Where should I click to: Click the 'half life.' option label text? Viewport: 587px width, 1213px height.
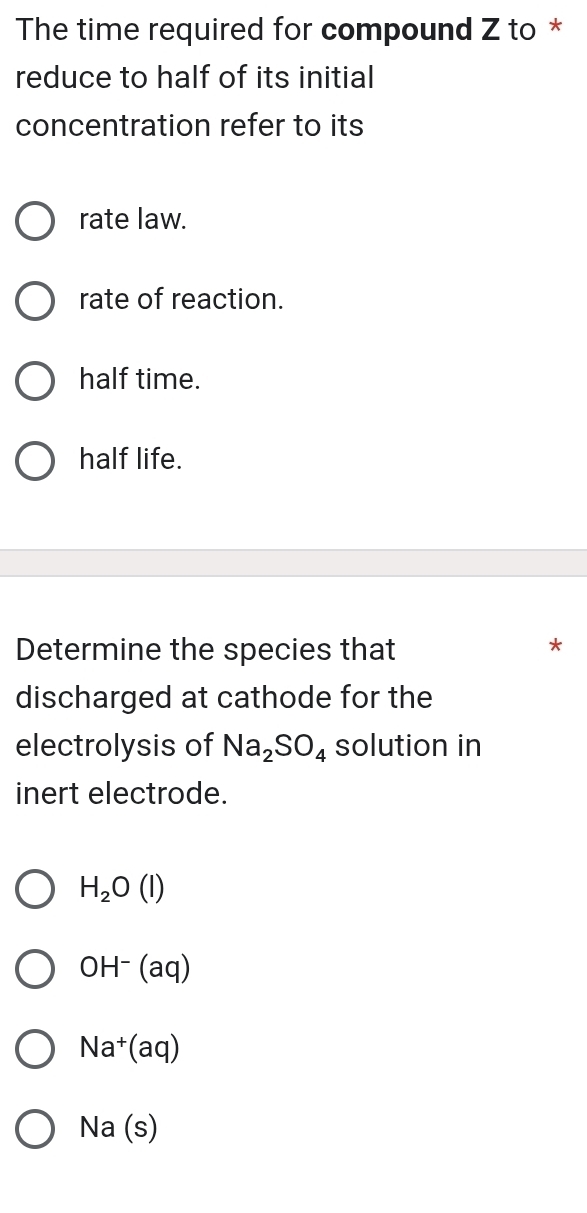[129, 461]
